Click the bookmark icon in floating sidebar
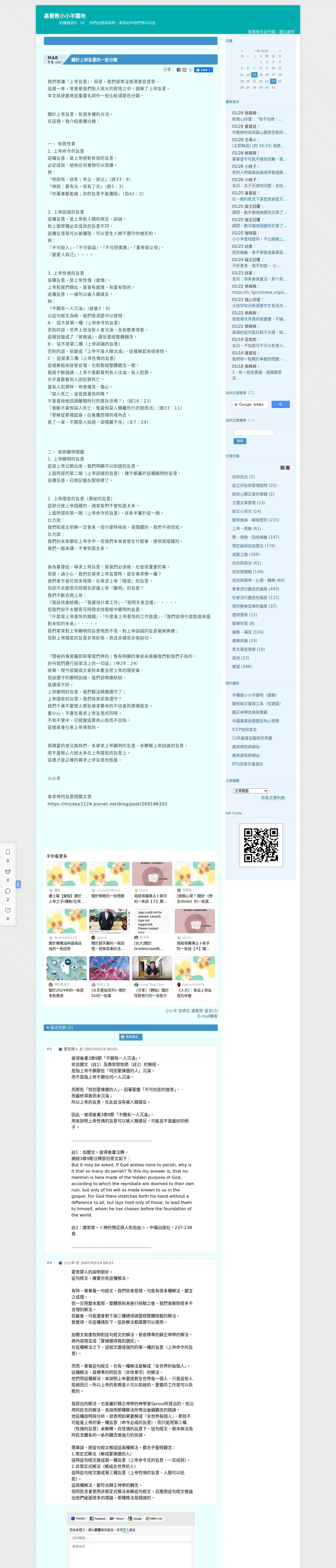The image size is (336, 1568). [8, 852]
